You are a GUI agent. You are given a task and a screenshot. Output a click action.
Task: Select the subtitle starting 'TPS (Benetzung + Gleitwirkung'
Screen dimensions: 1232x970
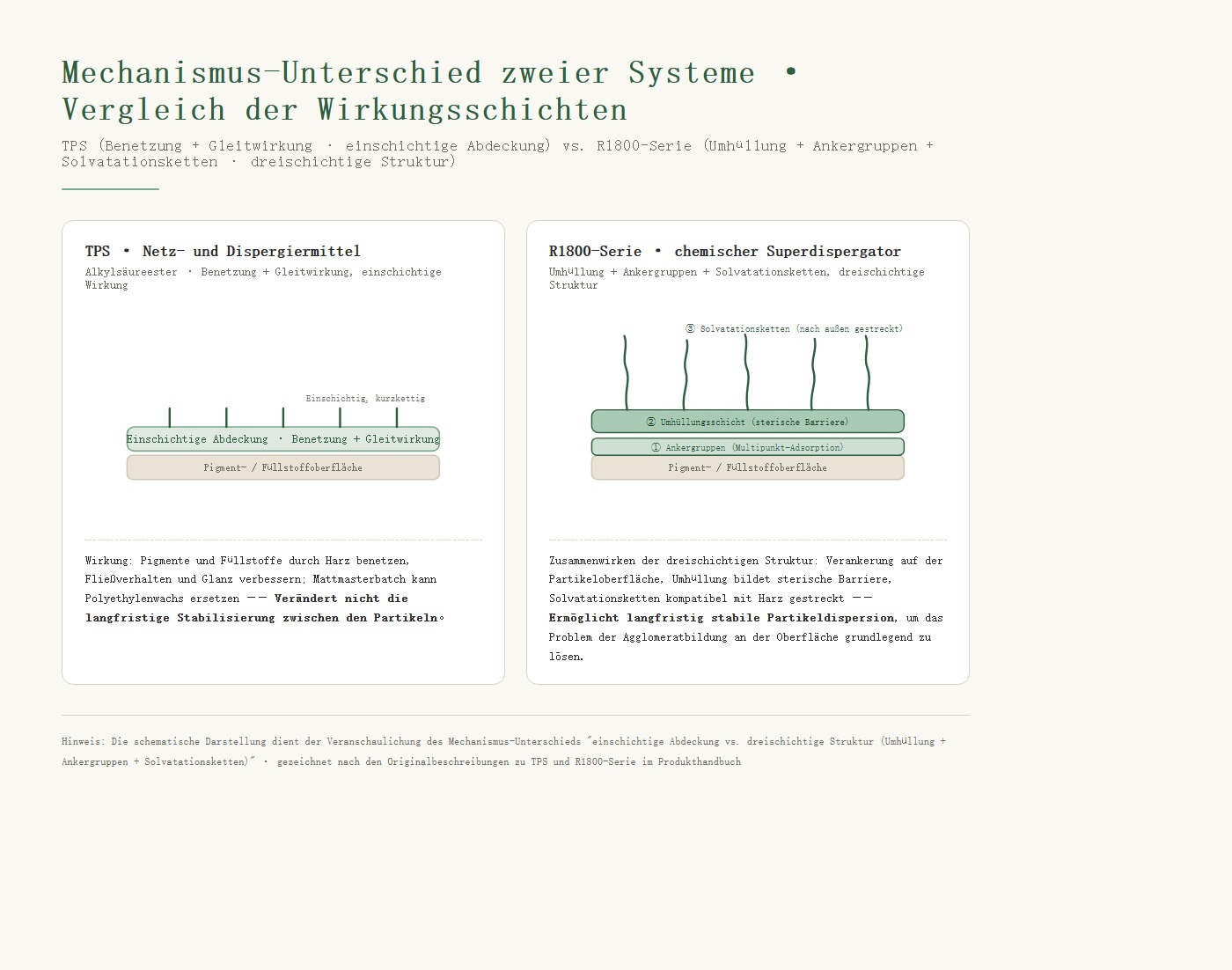pos(497,153)
